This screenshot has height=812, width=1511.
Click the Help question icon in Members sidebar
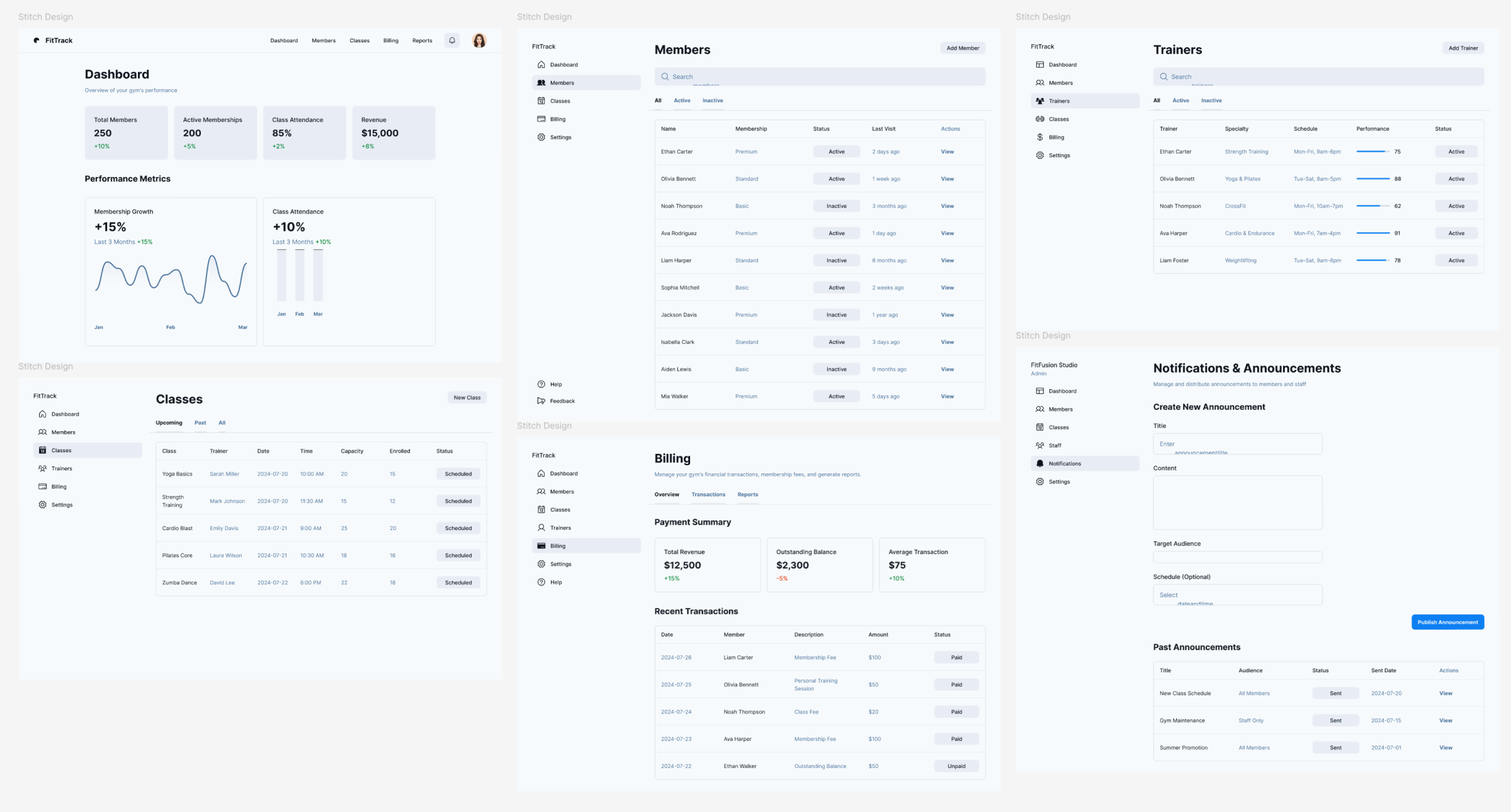click(541, 384)
